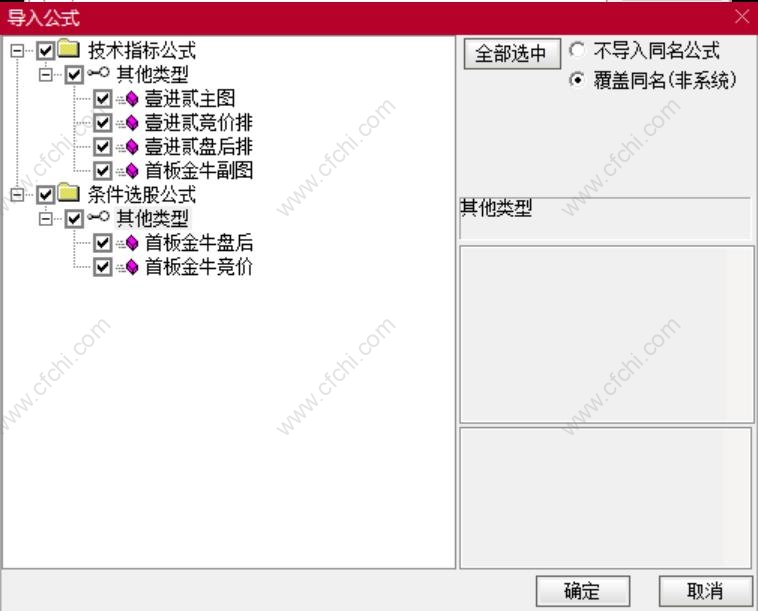Uncheck the 技术指标公式 checkbox
Image resolution: width=758 pixels, height=611 pixels.
[45, 50]
